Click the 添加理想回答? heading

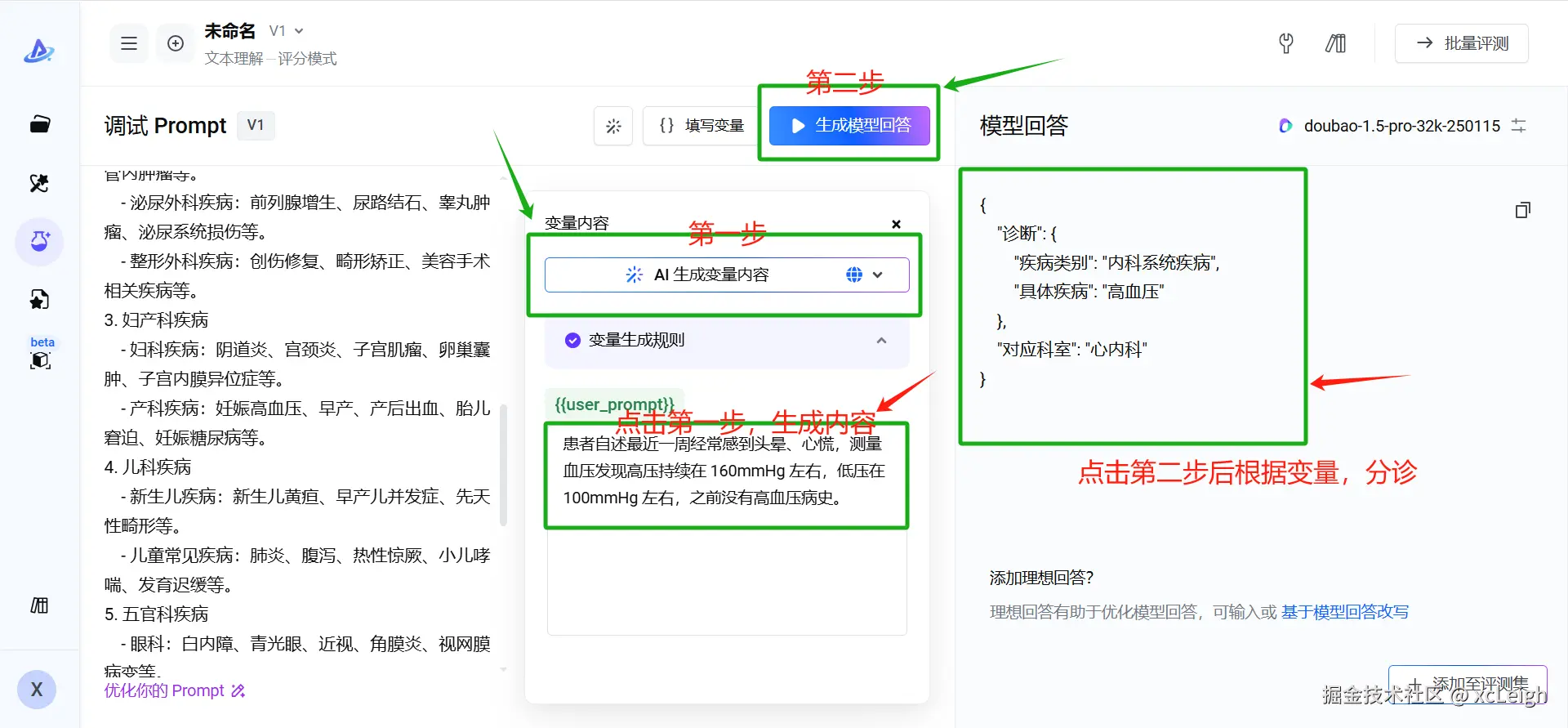point(1041,578)
